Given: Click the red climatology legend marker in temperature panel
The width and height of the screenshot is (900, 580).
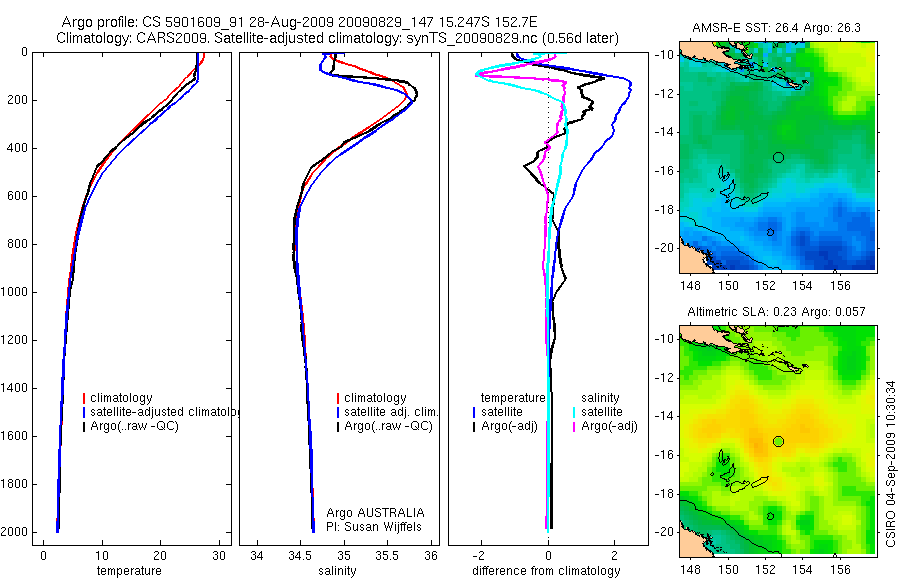Looking at the screenshot, I should (x=84, y=398).
